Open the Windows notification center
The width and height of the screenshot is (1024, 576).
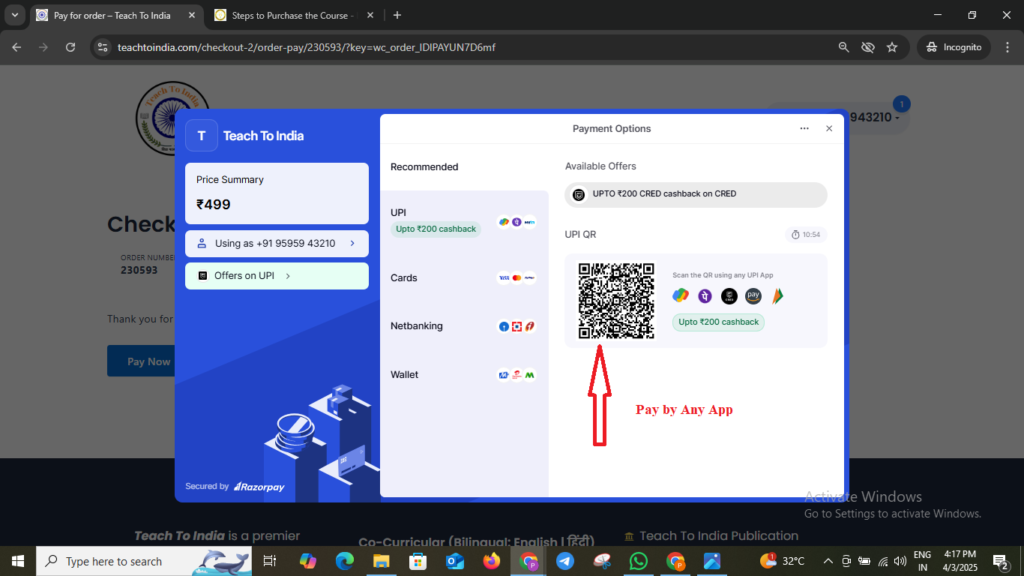tap(1001, 561)
